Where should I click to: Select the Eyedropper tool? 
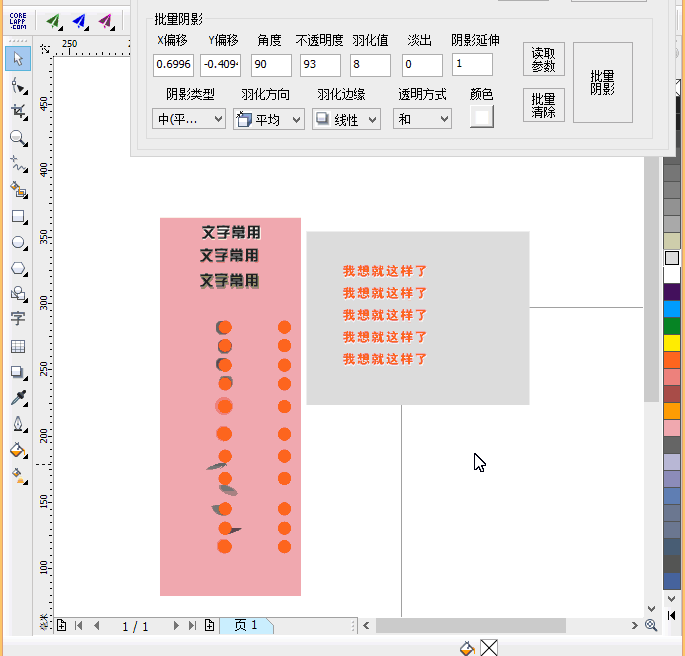[18, 398]
